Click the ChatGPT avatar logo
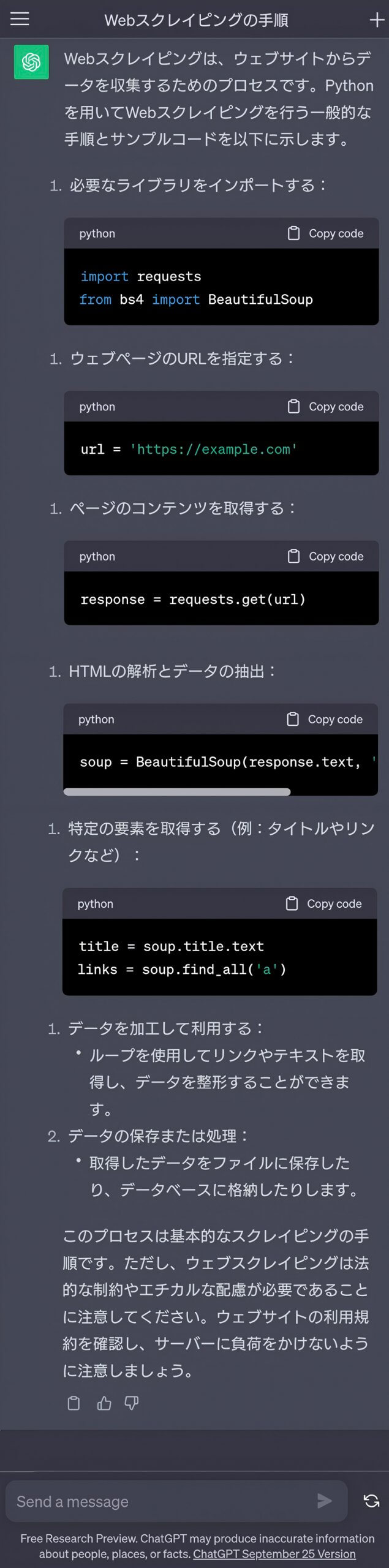 (31, 62)
